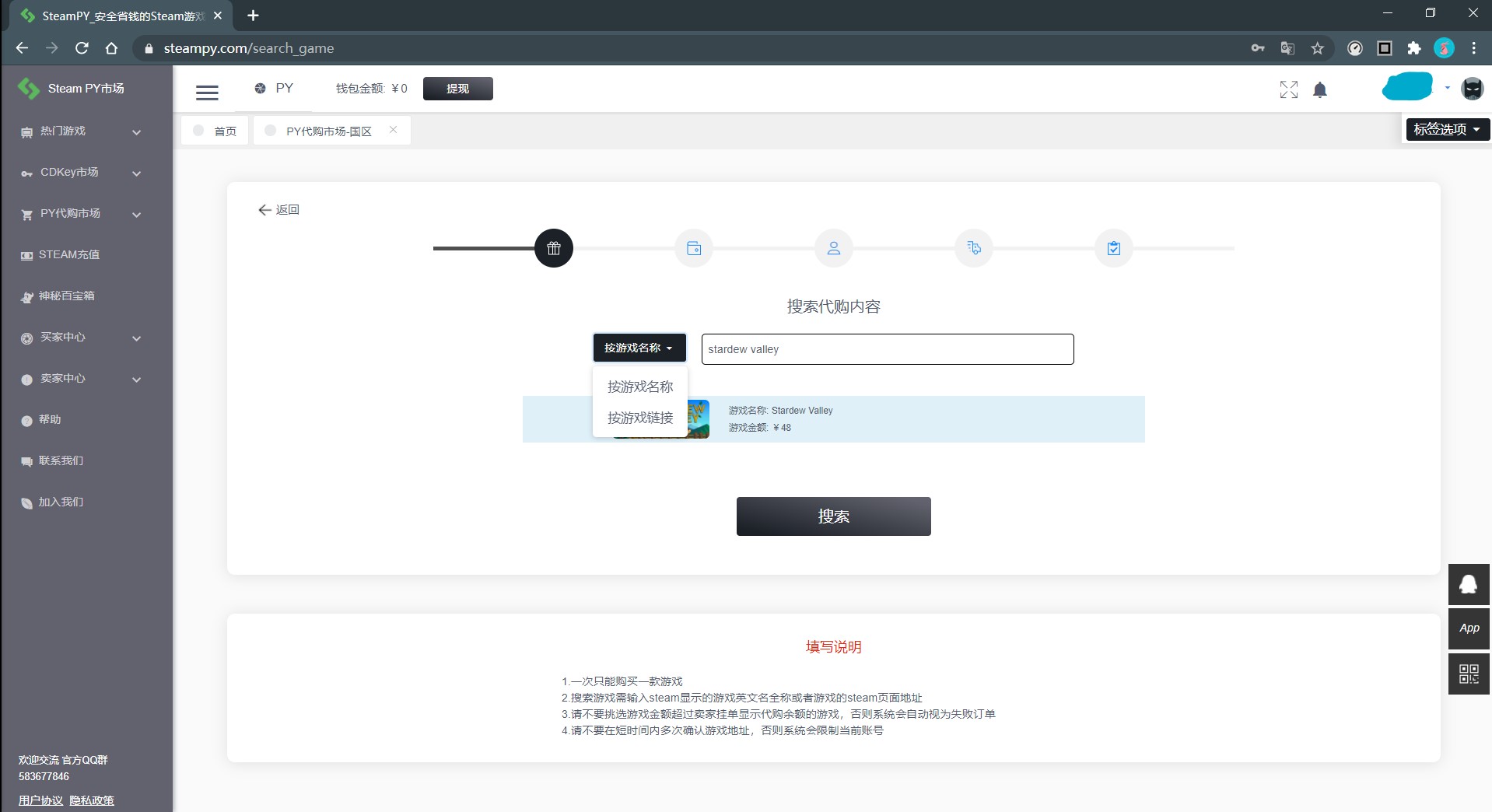Screen dimensions: 1492x812
Task: Reload the page
Action: coord(82,48)
